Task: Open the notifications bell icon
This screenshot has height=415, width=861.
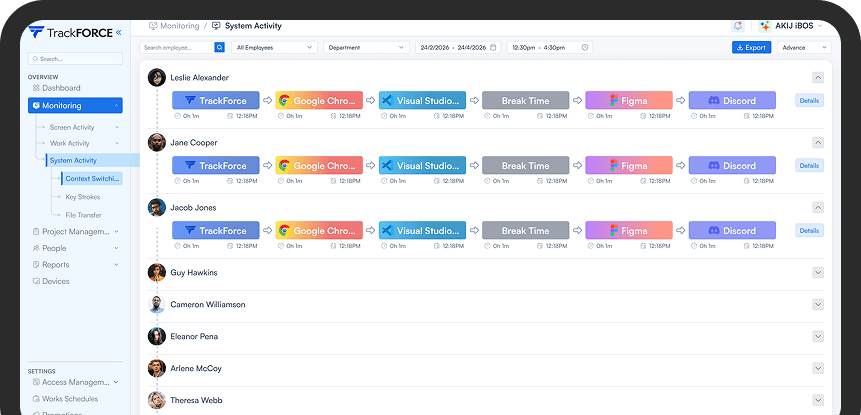Action: [x=738, y=26]
